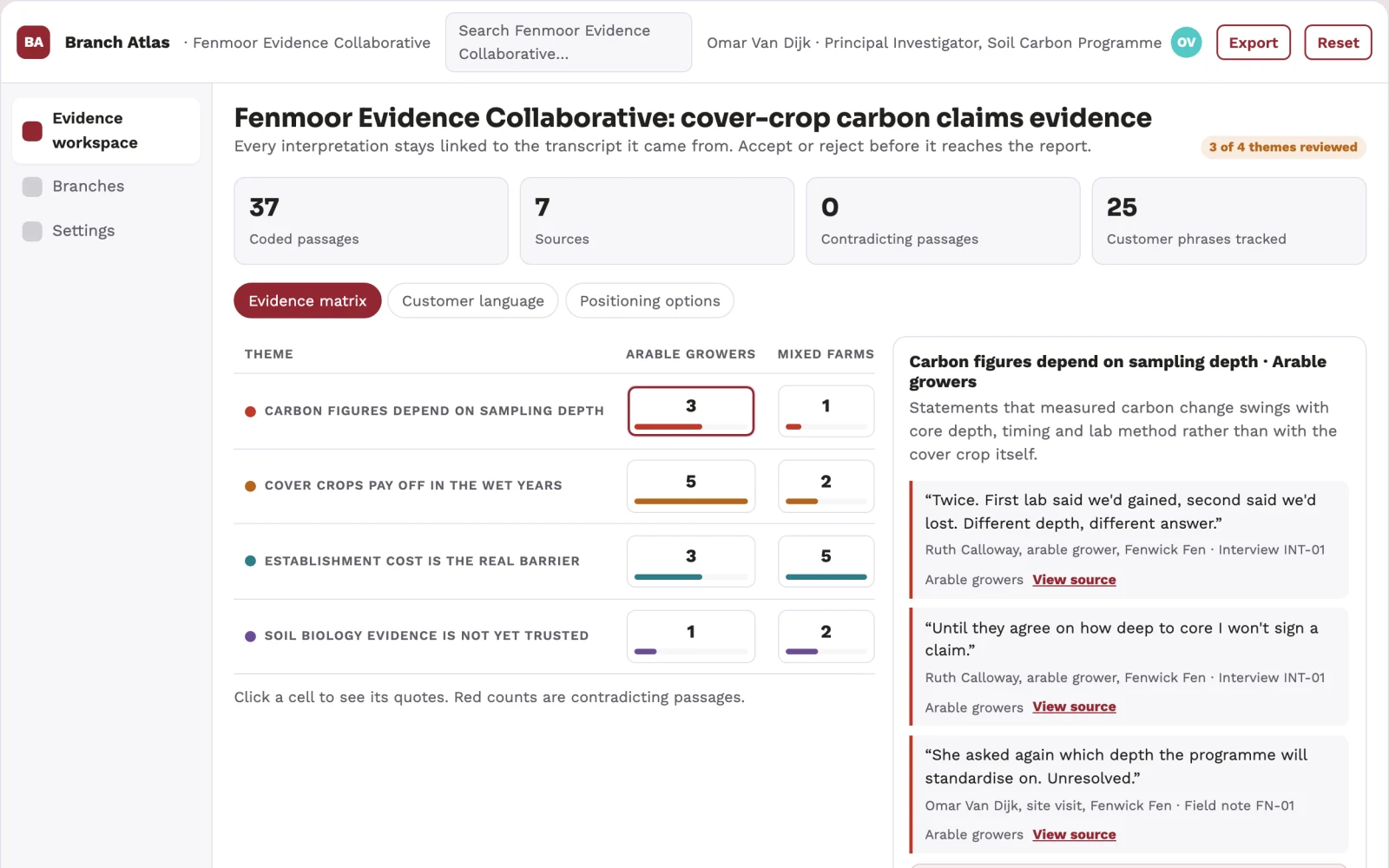
Task: Click the "3 of 4 themes reviewed" badge
Action: tap(1283, 148)
